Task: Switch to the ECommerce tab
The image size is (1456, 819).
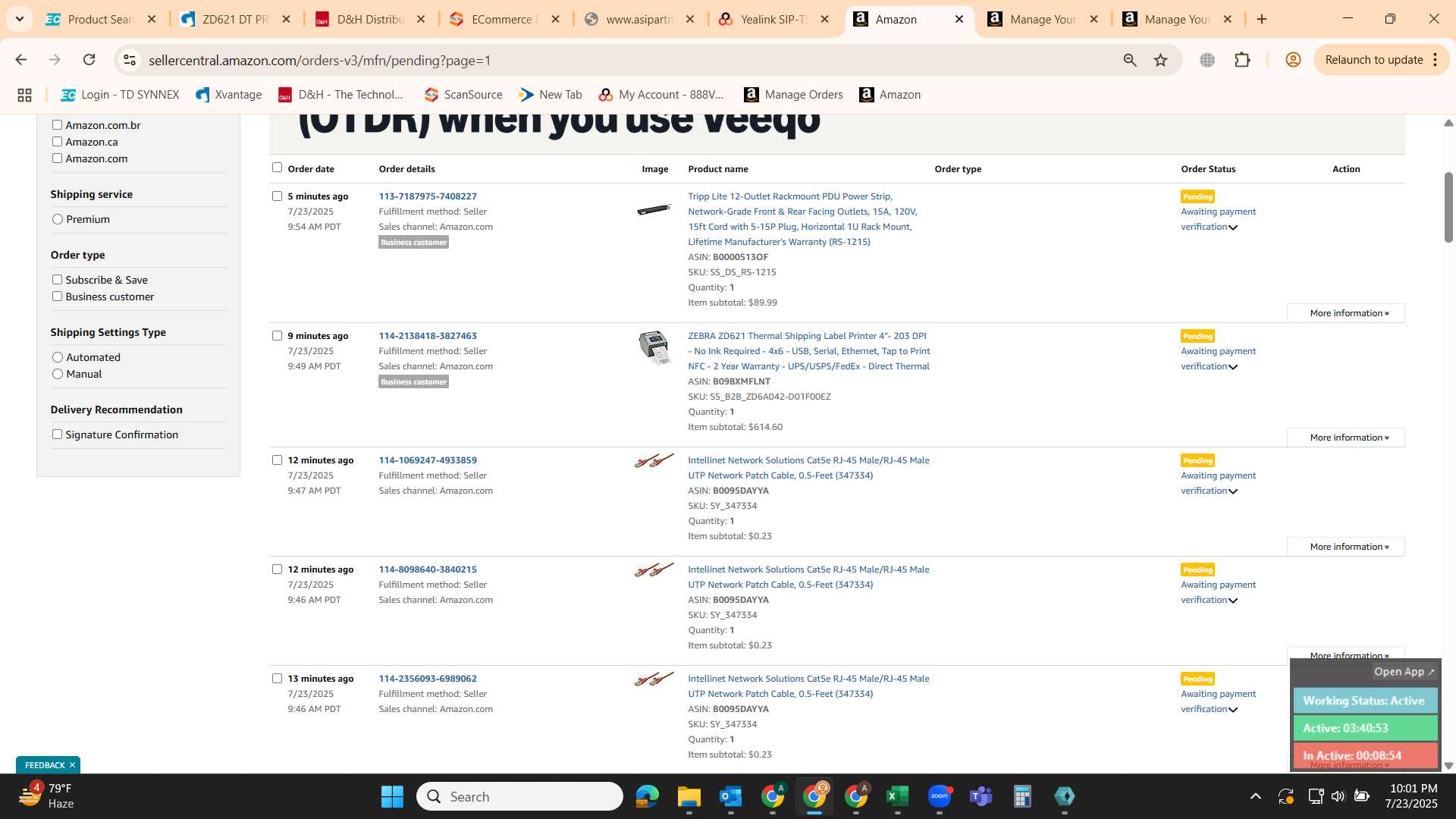Action: 504,20
